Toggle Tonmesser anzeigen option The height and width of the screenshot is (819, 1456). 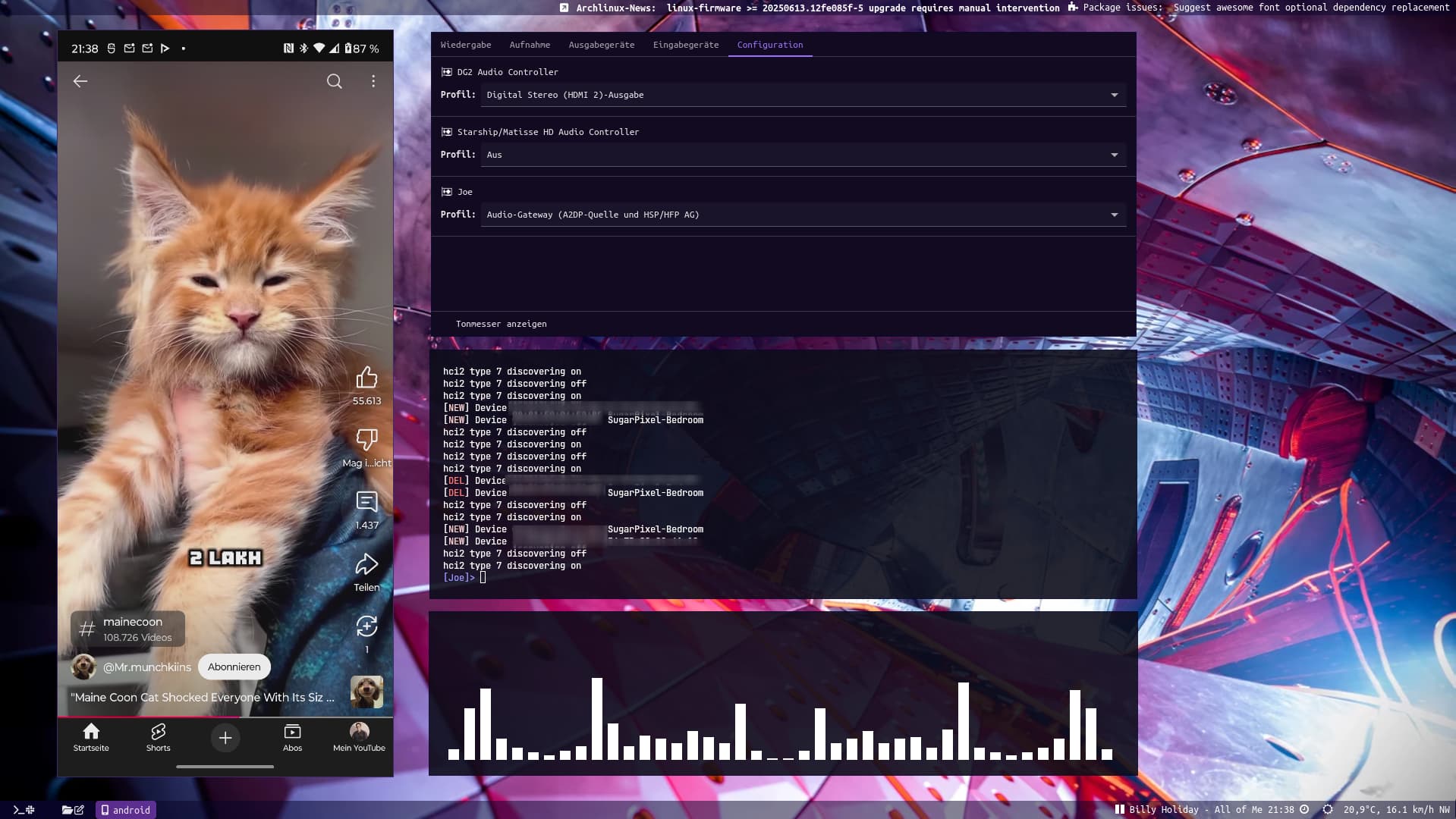tap(501, 324)
